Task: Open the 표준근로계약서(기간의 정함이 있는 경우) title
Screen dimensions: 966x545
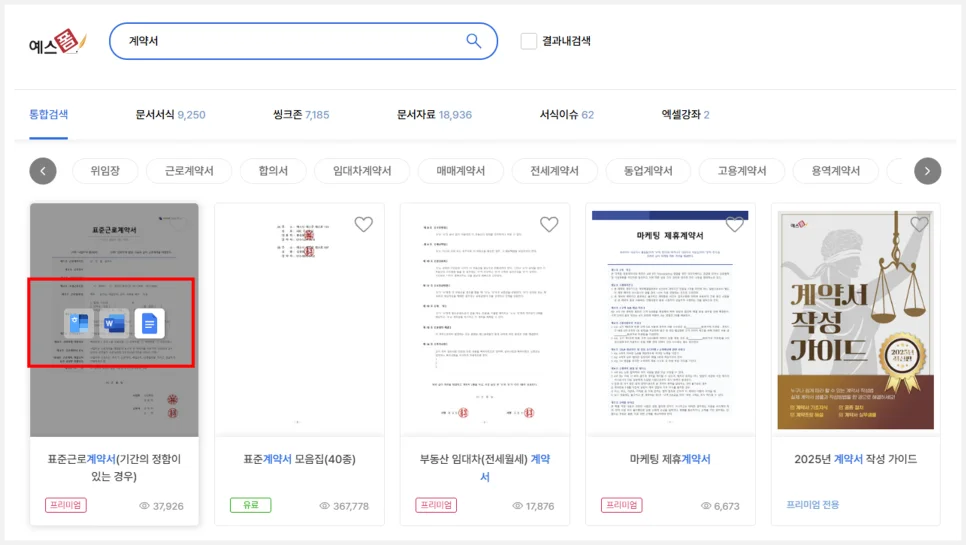Action: (x=114, y=467)
